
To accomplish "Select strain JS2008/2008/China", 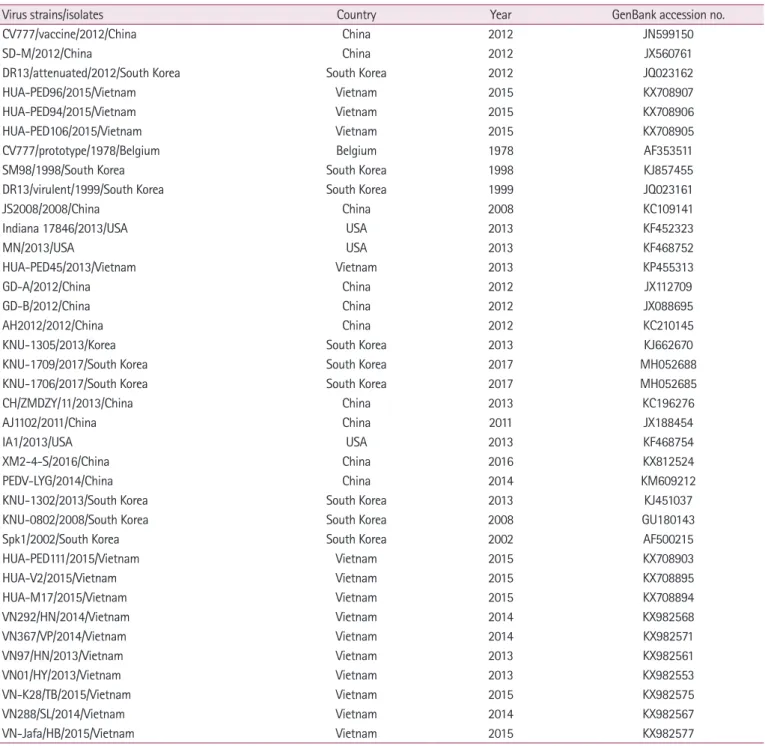I will click(51, 209).
